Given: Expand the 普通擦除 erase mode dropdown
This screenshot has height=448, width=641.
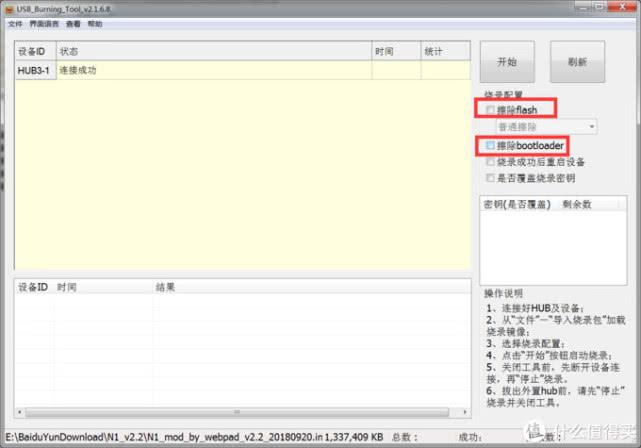Looking at the screenshot, I should [547, 127].
